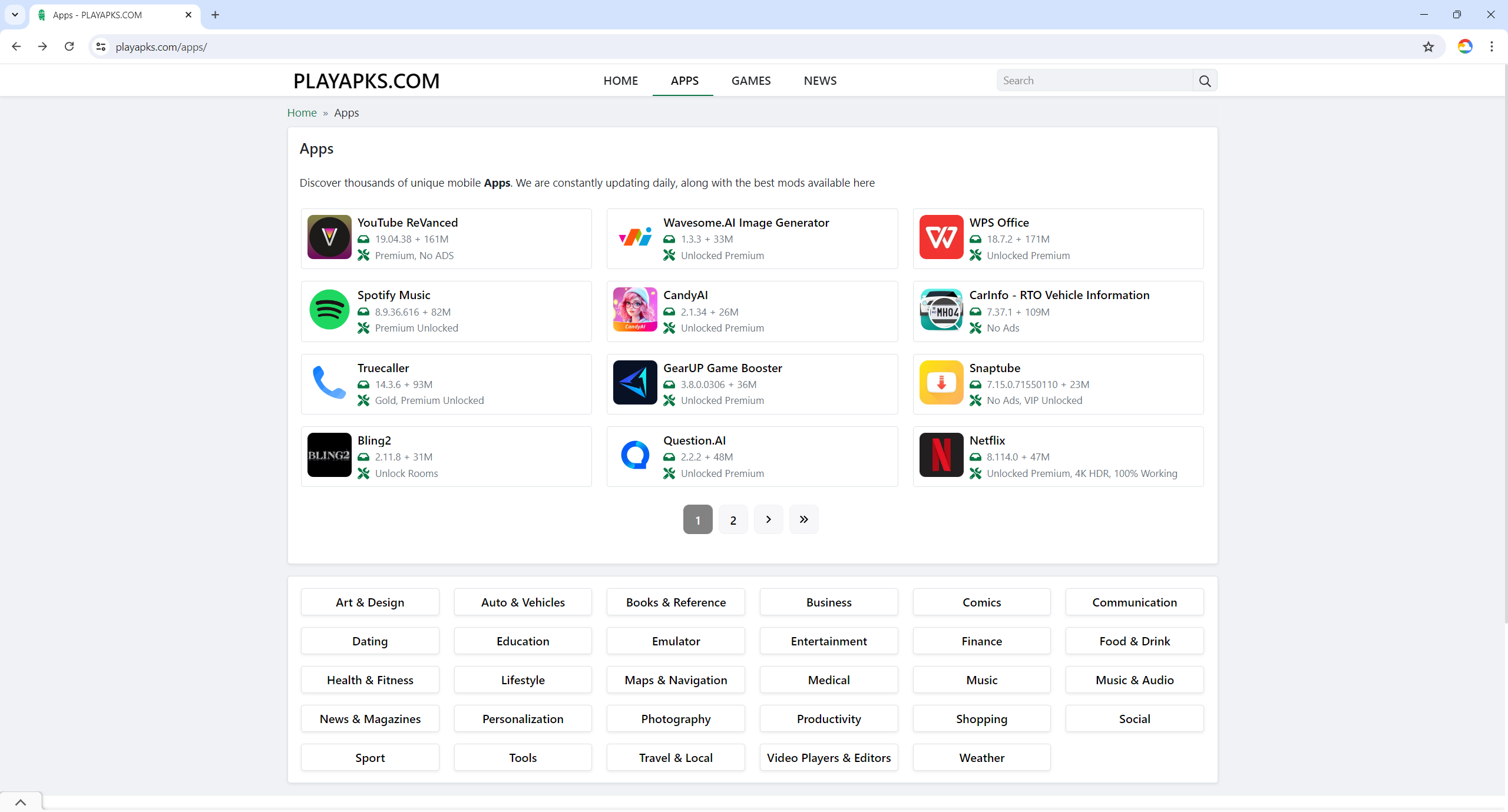Open the NEWS navigation tab
1508x812 pixels.
[819, 81]
